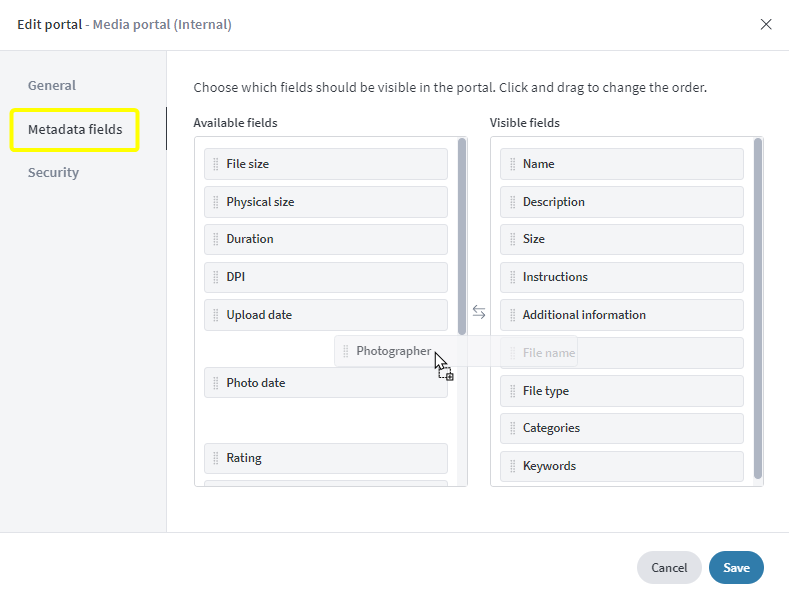Select the Photo date available field

coord(326,383)
